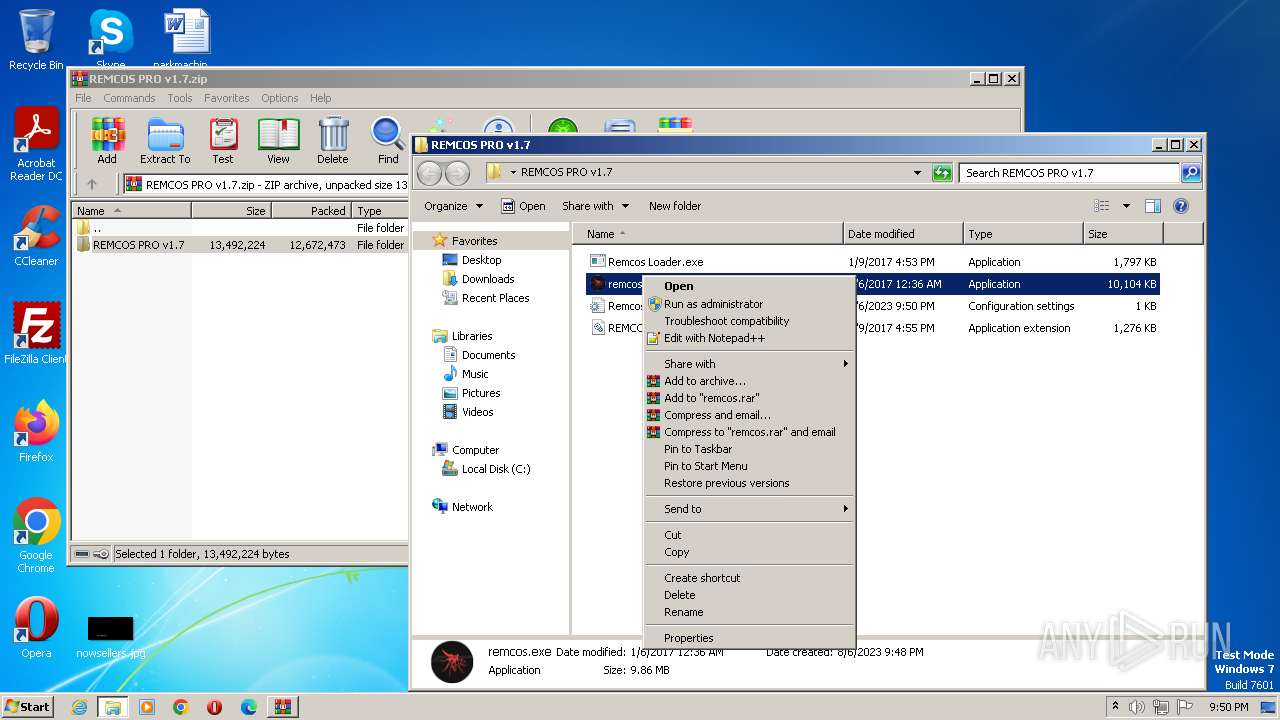Choose Add to "remcos.rar"

pyautogui.click(x=748, y=398)
